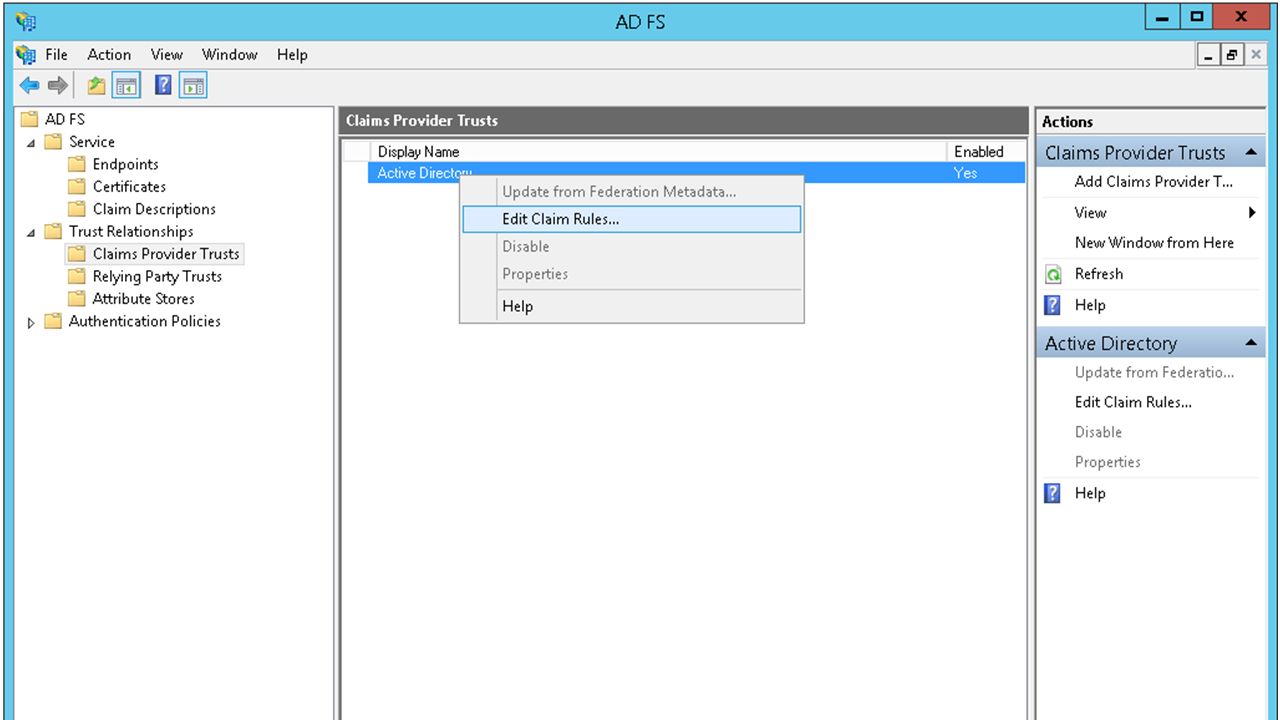Choose Edit Claim Rules in context menu
The width and height of the screenshot is (1280, 720).
(632, 219)
